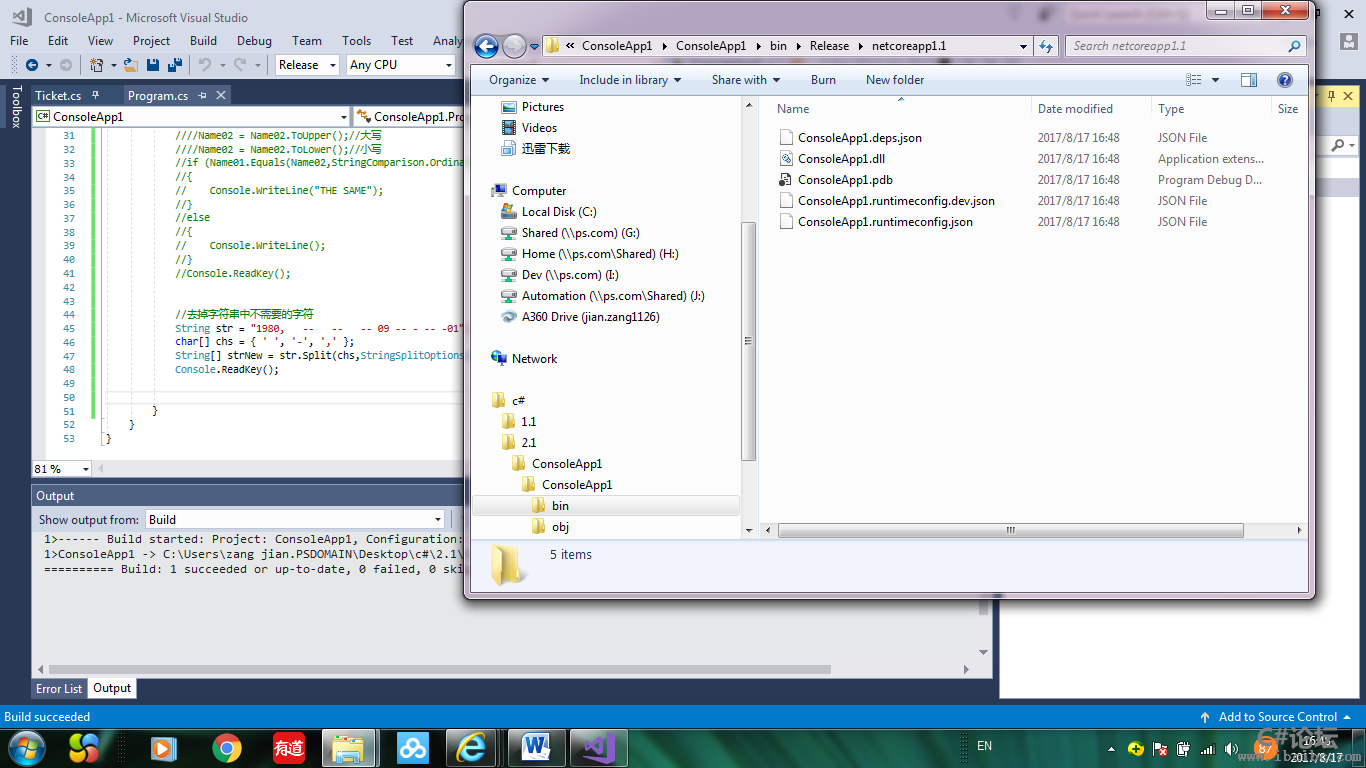This screenshot has width=1366, height=768.
Task: Select ConsoleApp1.runtimeconfig.json file
Action: tap(885, 222)
